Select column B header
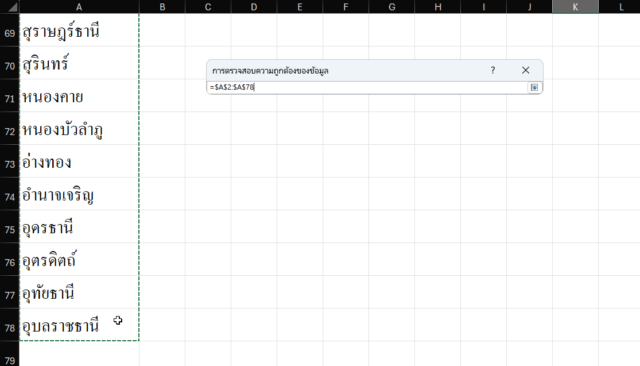Image resolution: width=640 pixels, height=366 pixels. [x=162, y=7]
